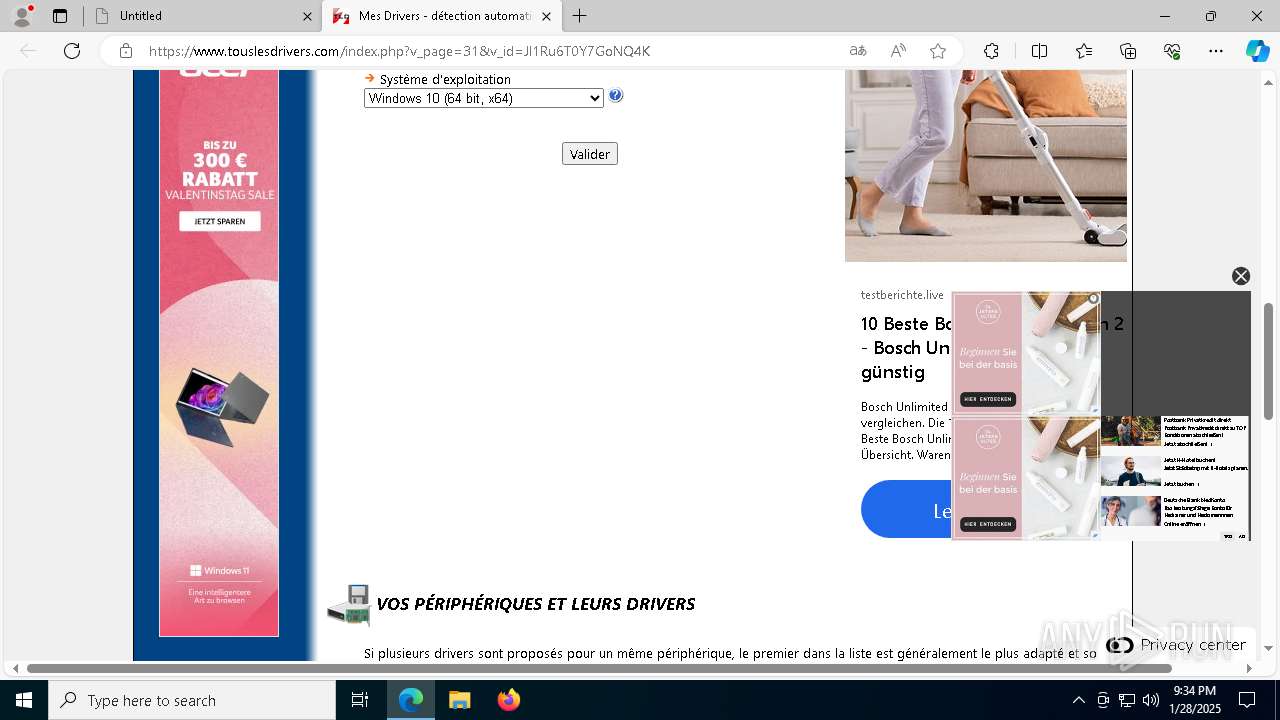Open File Explorer from taskbar
Image resolution: width=1280 pixels, height=720 pixels.
(x=459, y=700)
